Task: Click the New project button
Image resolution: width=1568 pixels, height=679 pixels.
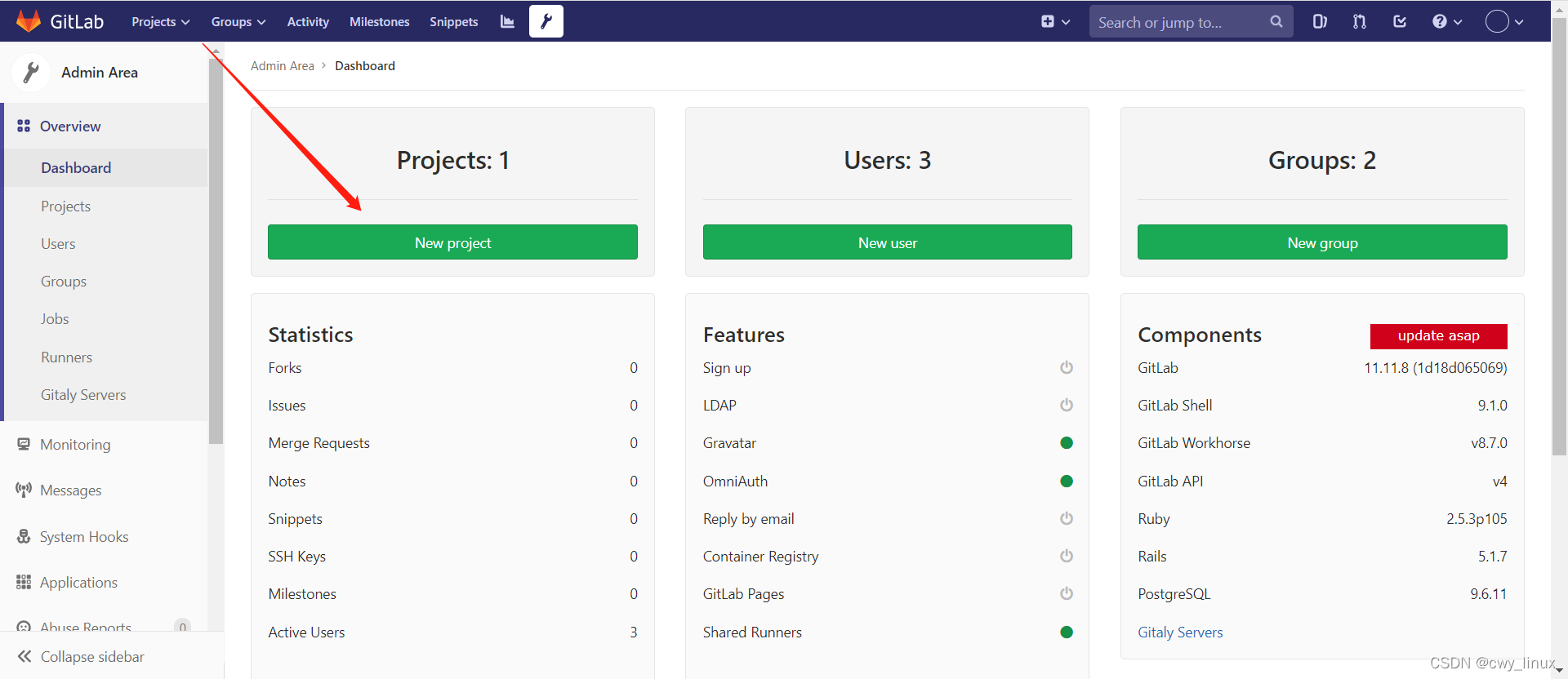Action: pyautogui.click(x=452, y=242)
